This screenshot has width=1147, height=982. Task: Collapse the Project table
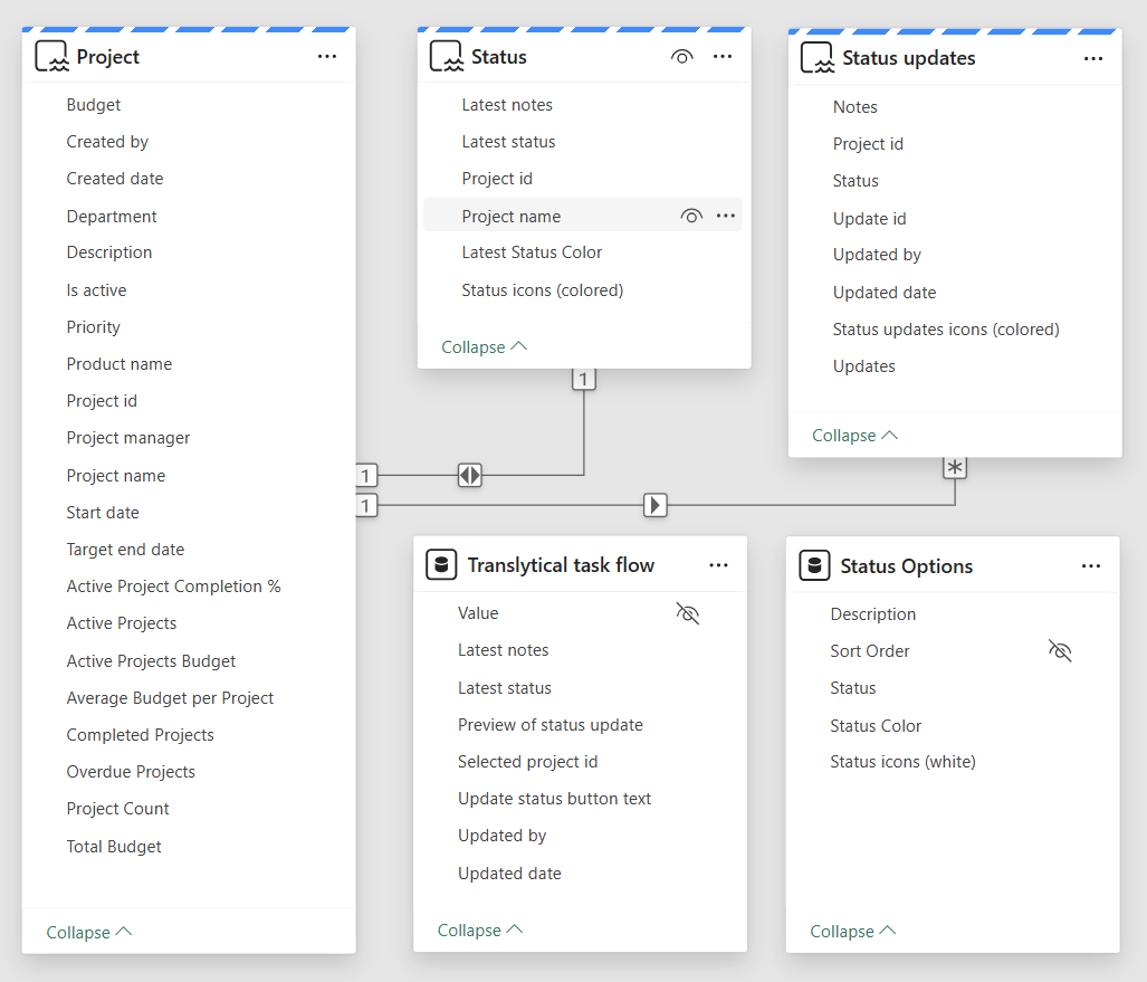point(88,932)
